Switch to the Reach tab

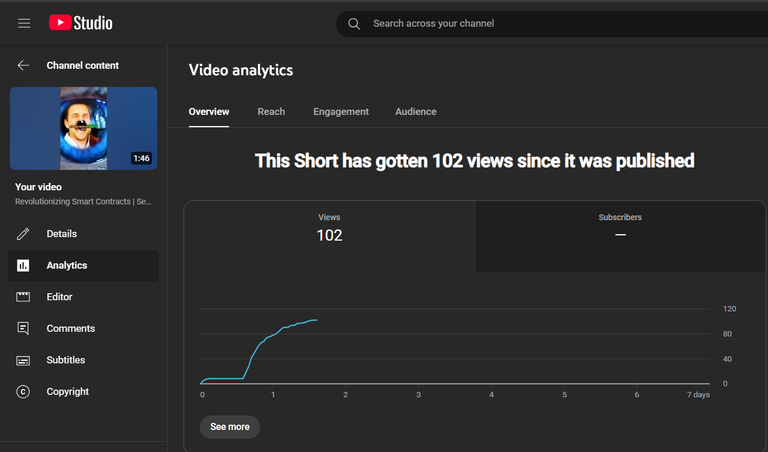tap(271, 112)
